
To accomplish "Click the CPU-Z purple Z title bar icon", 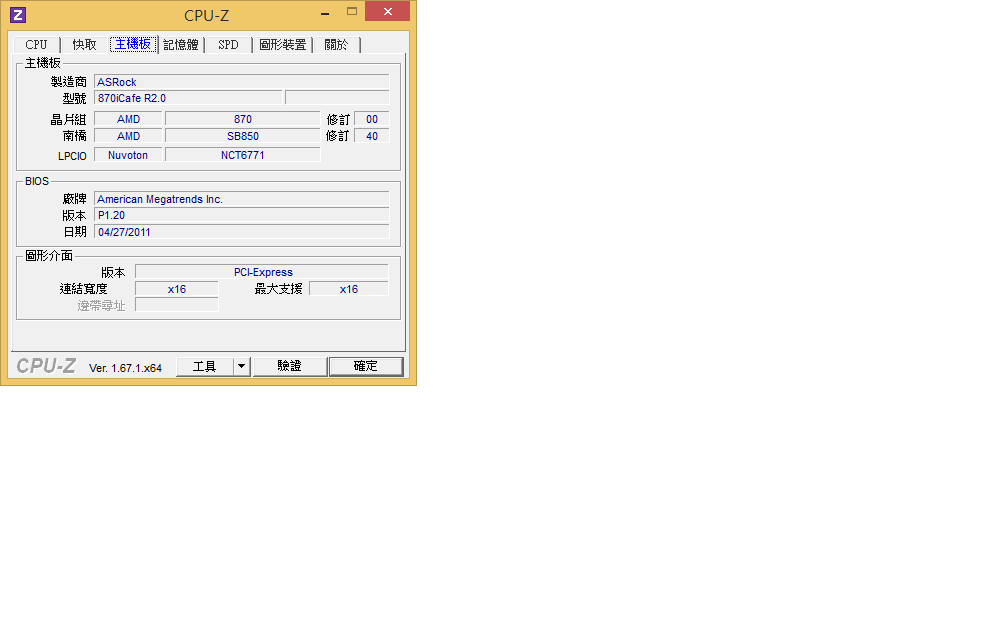I will [x=18, y=15].
